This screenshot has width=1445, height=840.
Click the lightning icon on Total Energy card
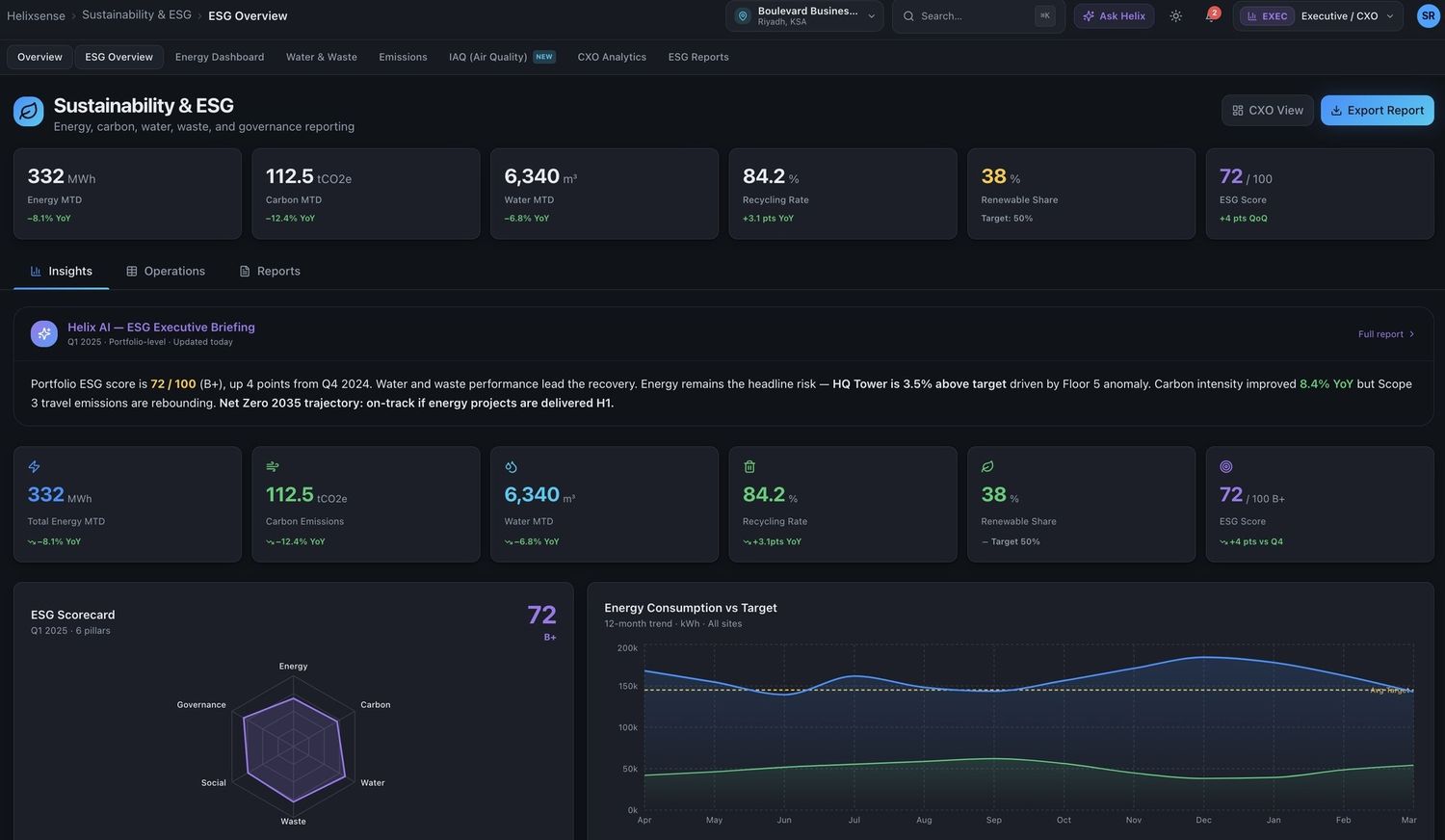coord(35,466)
